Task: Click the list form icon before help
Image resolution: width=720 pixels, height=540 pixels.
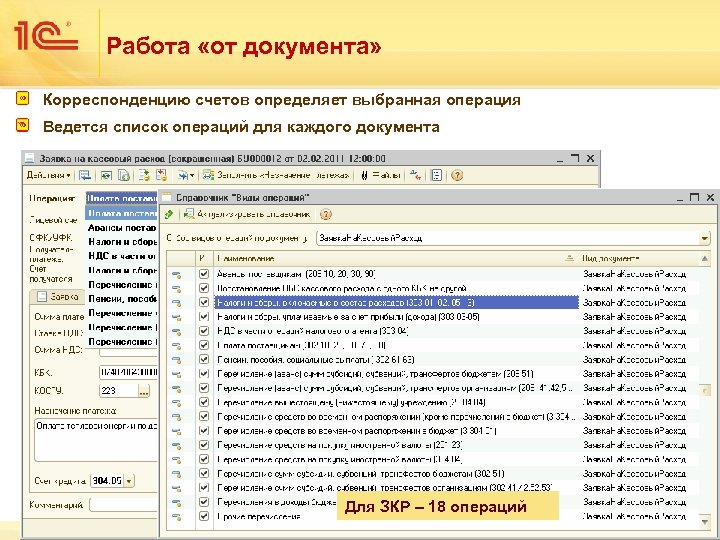Action: tap(437, 175)
